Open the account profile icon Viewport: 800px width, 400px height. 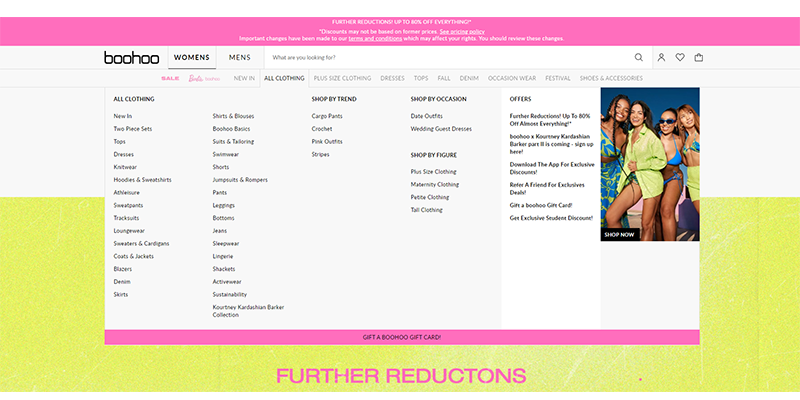pyautogui.click(x=661, y=58)
